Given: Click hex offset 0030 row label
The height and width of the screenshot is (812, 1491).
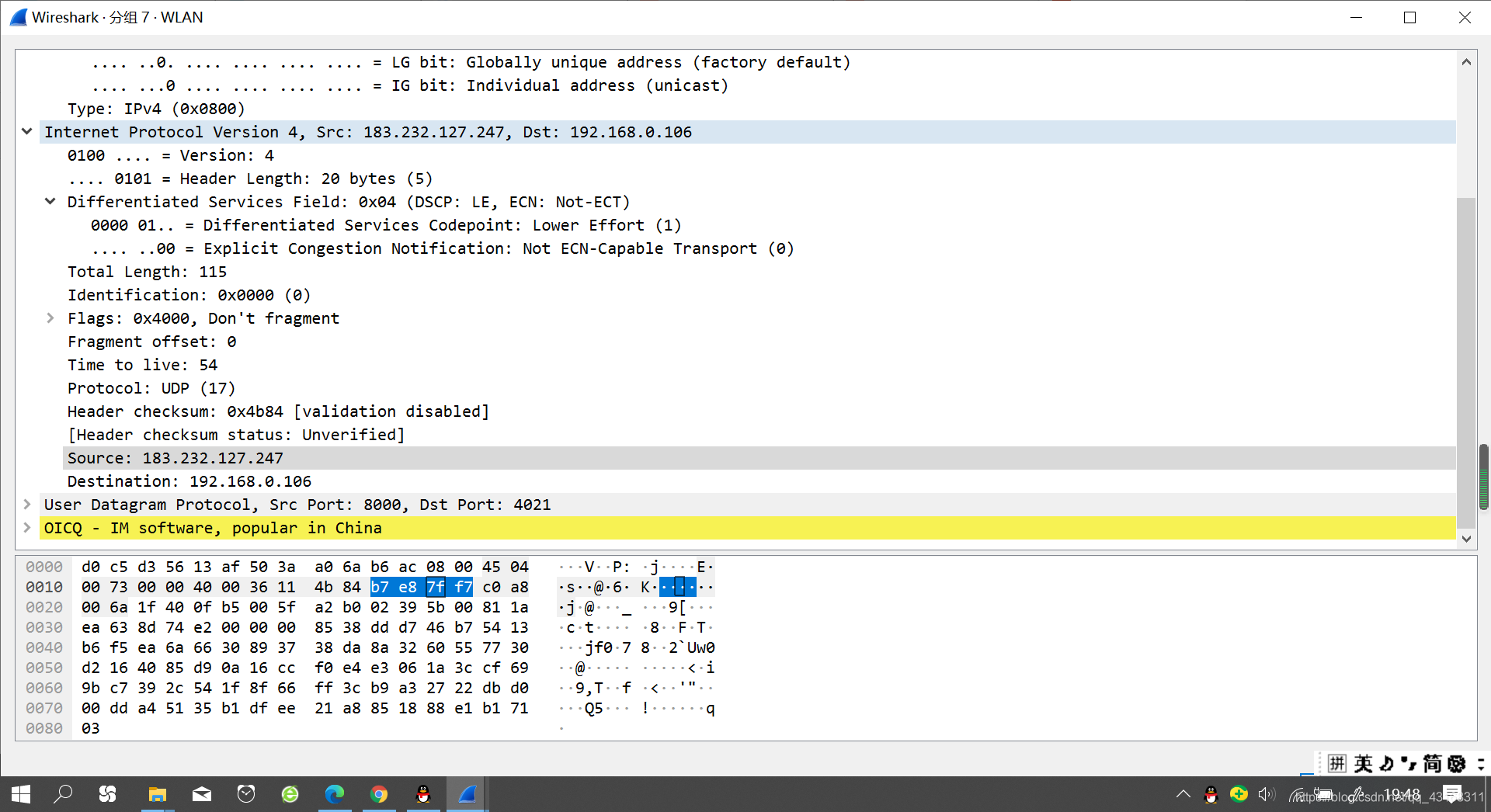Looking at the screenshot, I should point(44,627).
